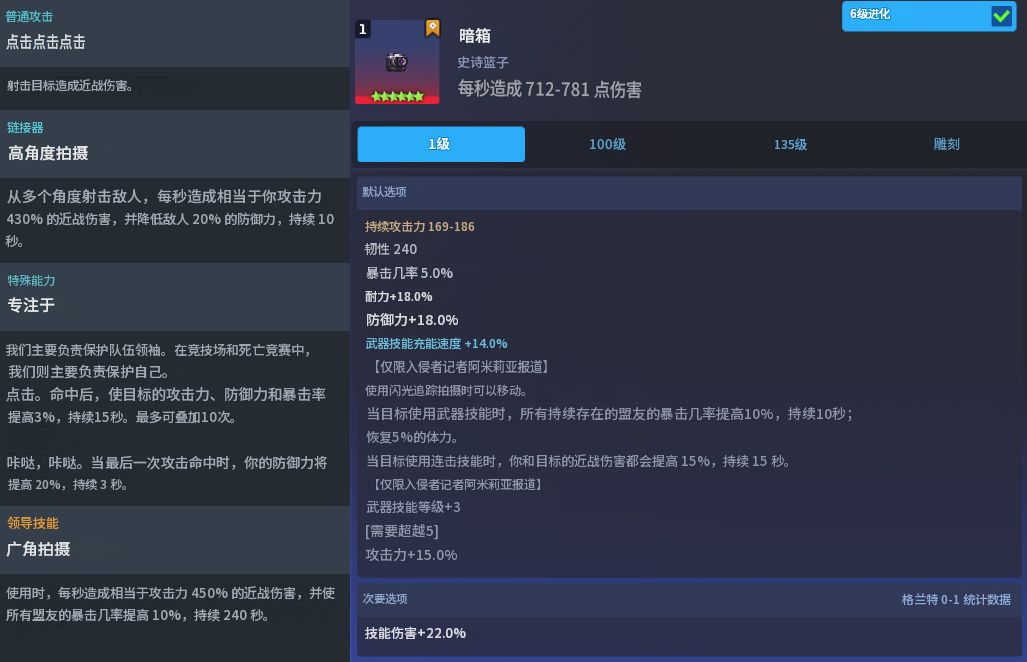Click the 防御力+18.0% stat
Screen dimensions: 1027x662
411,320
